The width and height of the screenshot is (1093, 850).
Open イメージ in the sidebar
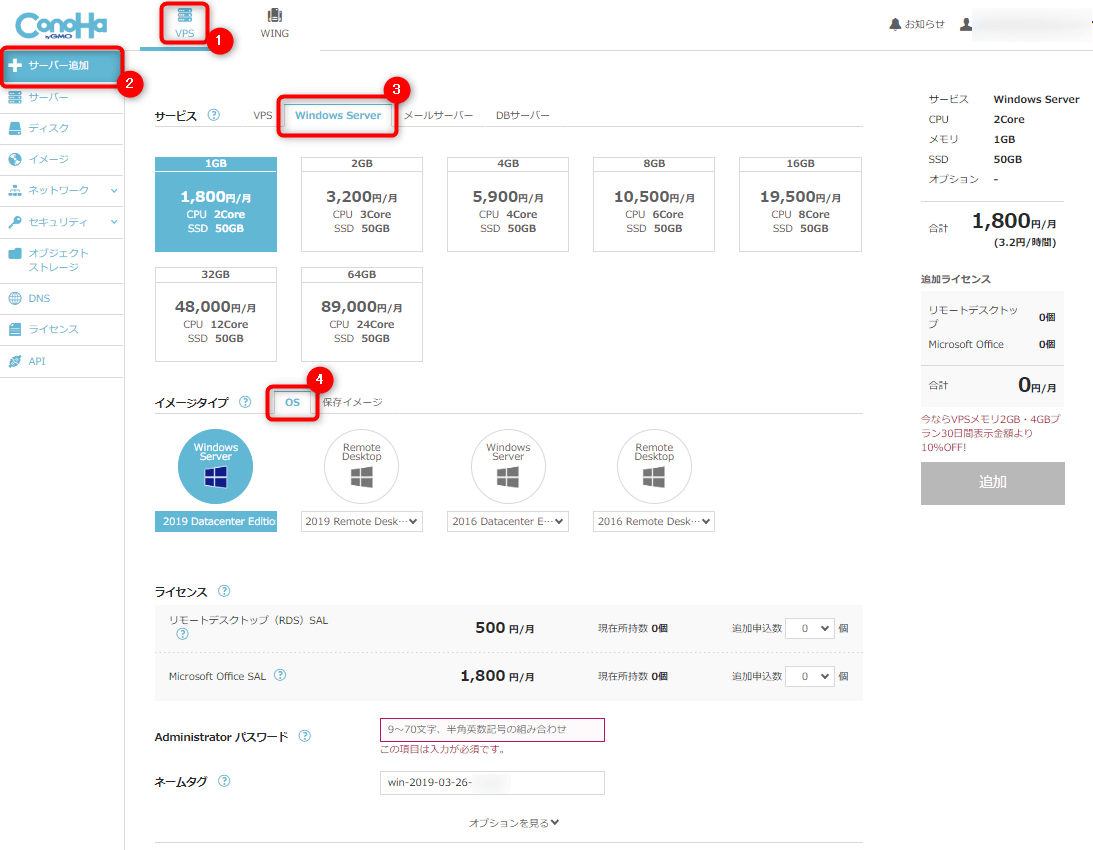[x=48, y=159]
